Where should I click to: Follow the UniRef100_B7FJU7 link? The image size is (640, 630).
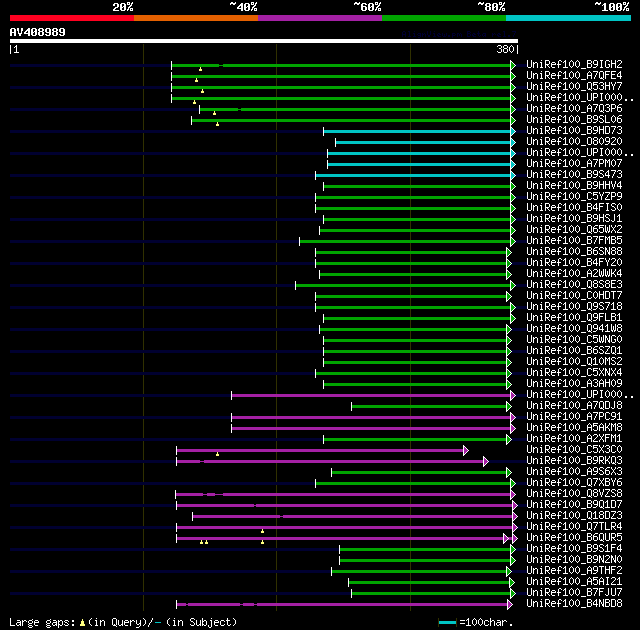pos(574,593)
